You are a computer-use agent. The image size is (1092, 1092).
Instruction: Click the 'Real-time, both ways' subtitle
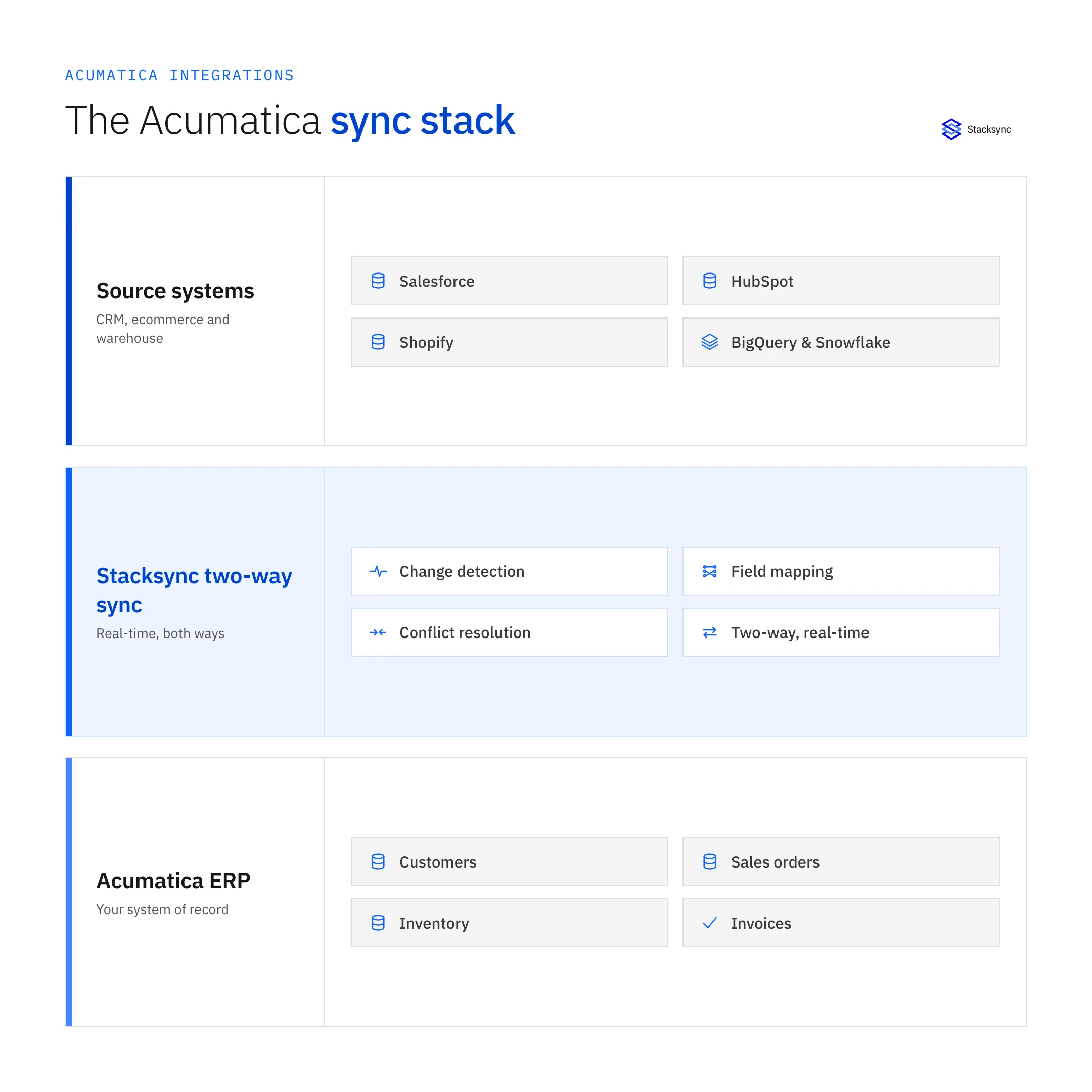[x=160, y=633]
